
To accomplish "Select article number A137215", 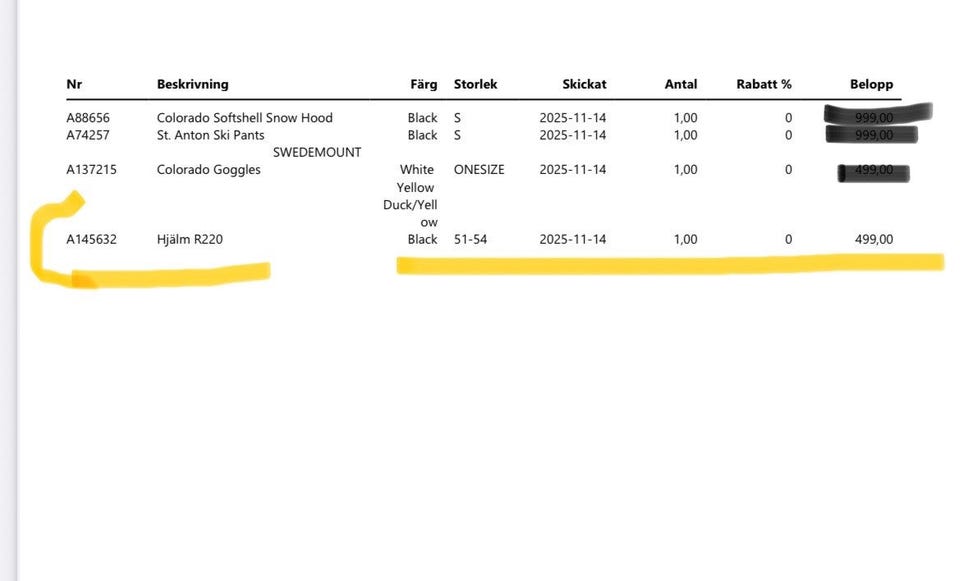I will pyautogui.click(x=91, y=170).
